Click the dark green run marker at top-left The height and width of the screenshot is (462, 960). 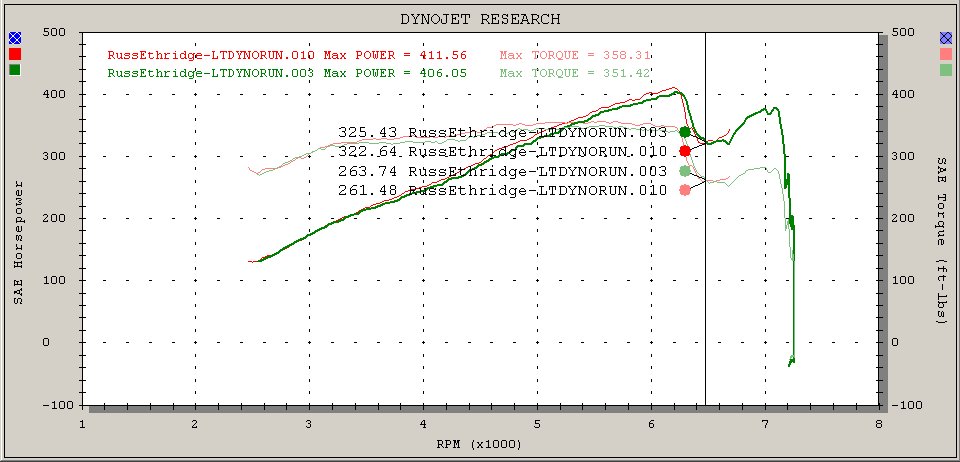14,70
